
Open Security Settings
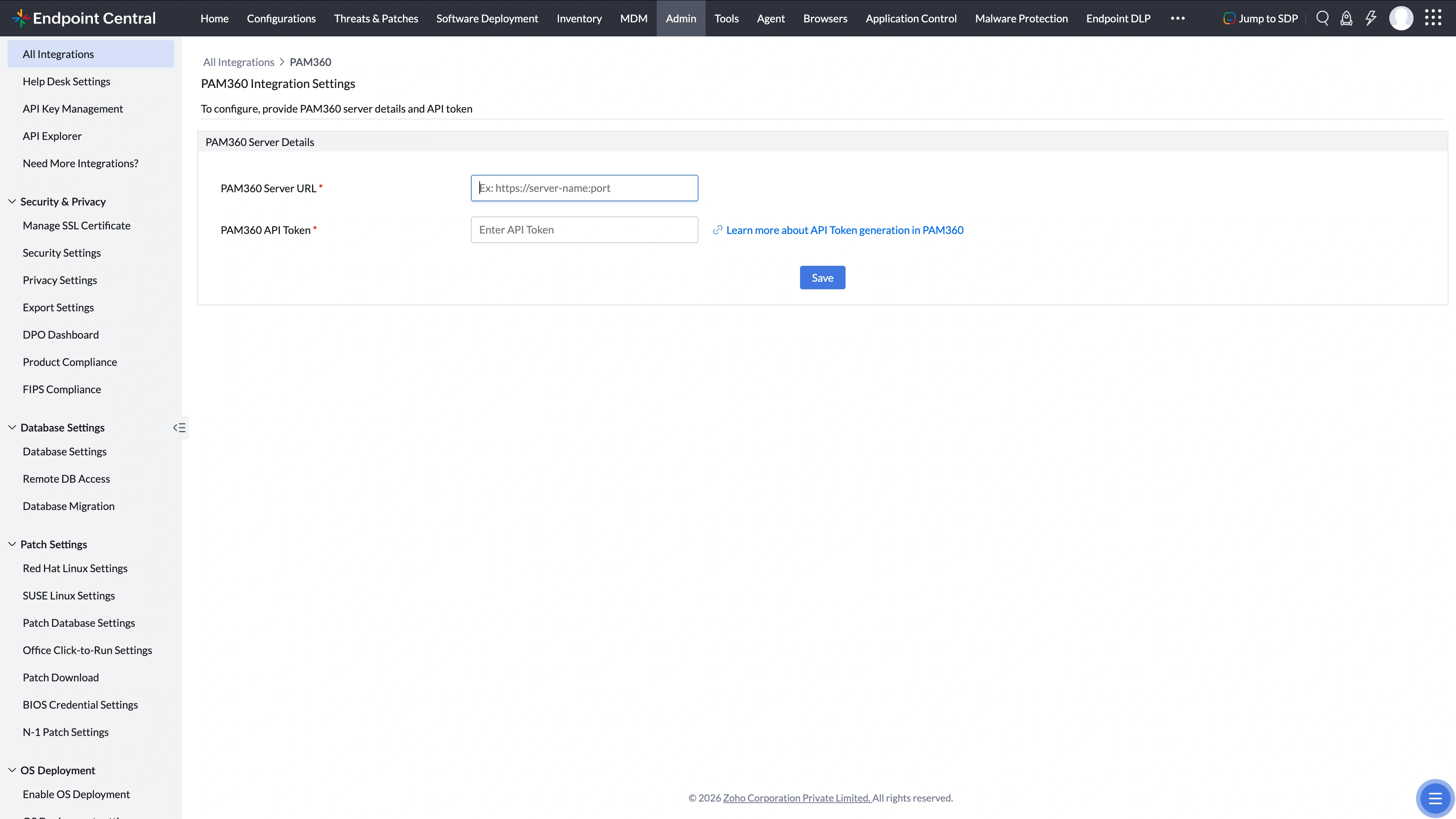(x=61, y=253)
